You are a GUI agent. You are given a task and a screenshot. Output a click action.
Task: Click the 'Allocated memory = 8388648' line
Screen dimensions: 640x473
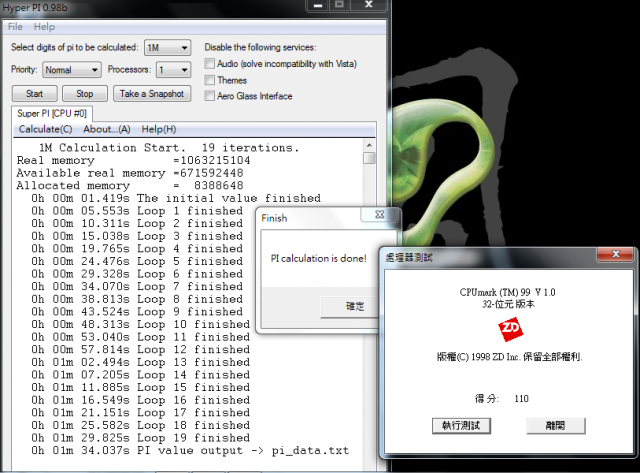click(130, 186)
